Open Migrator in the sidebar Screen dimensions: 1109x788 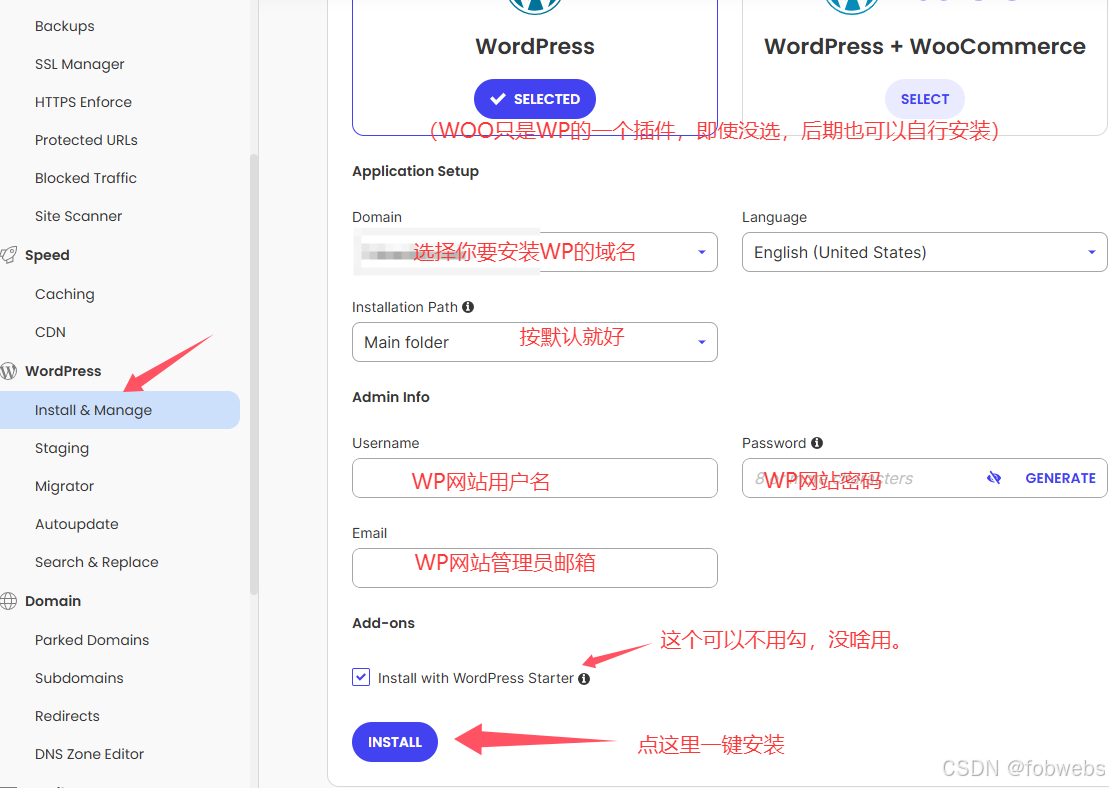(x=64, y=487)
